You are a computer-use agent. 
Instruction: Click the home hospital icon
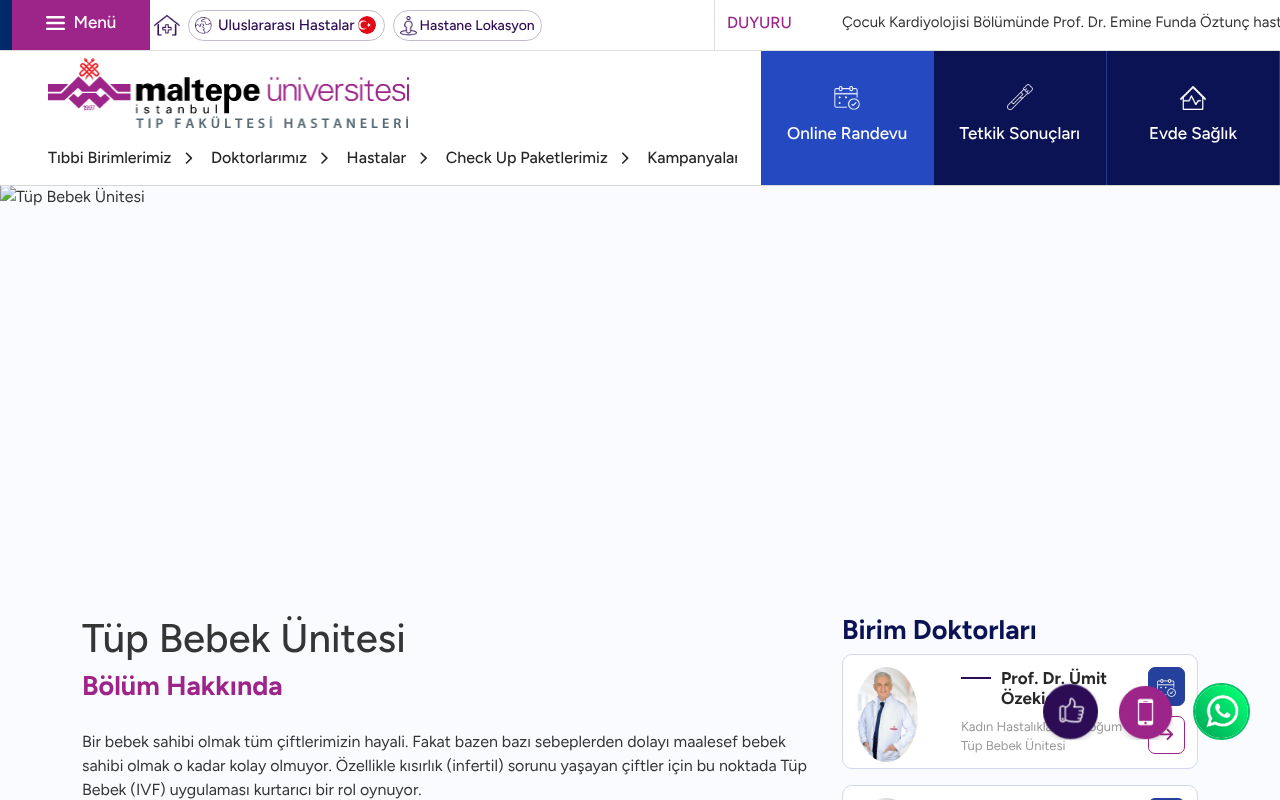[x=167, y=25]
